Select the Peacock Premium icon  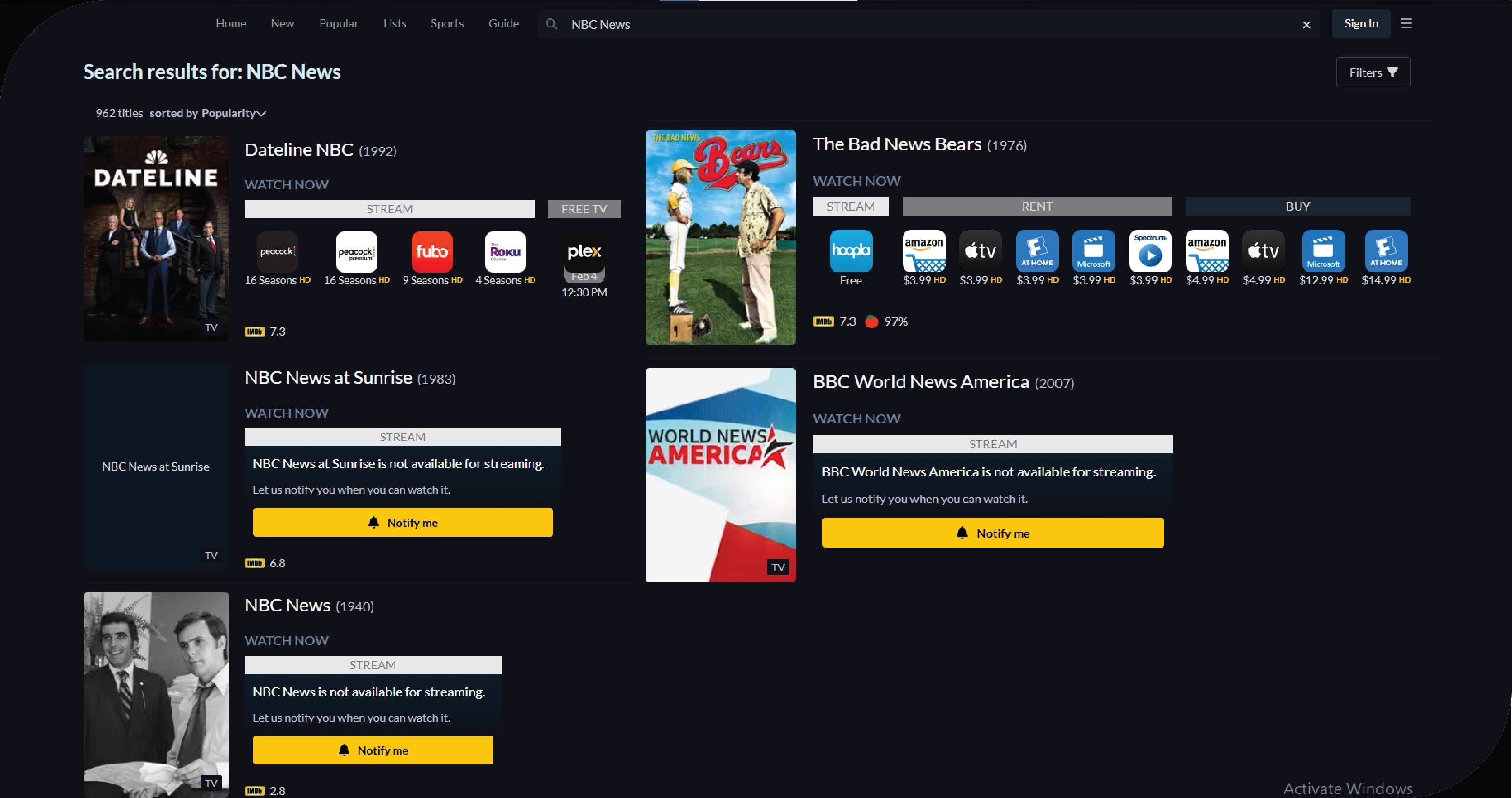pyautogui.click(x=356, y=251)
